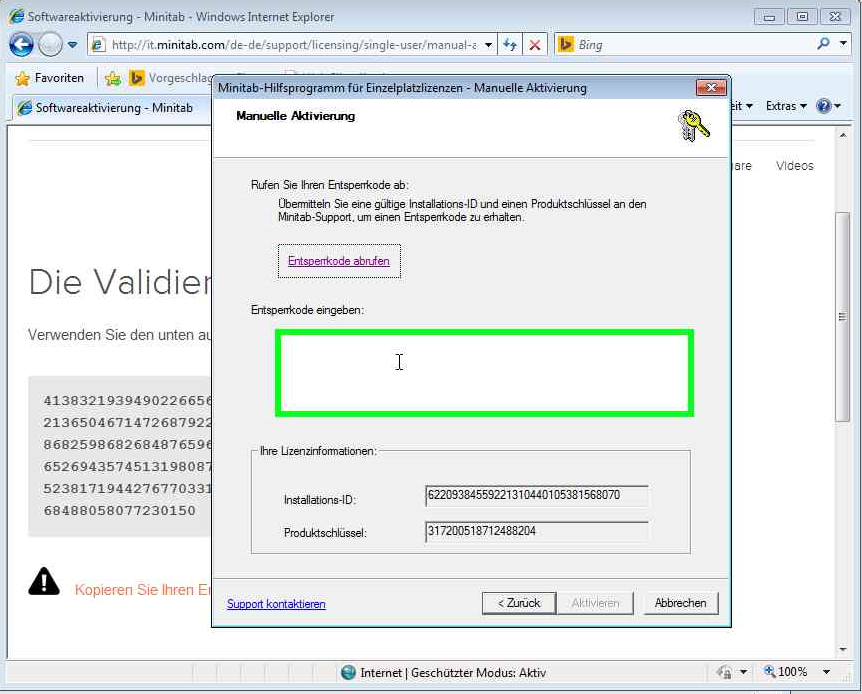Click the black warning triangle icon
Image resolution: width=862 pixels, height=694 pixels.
coord(44,582)
